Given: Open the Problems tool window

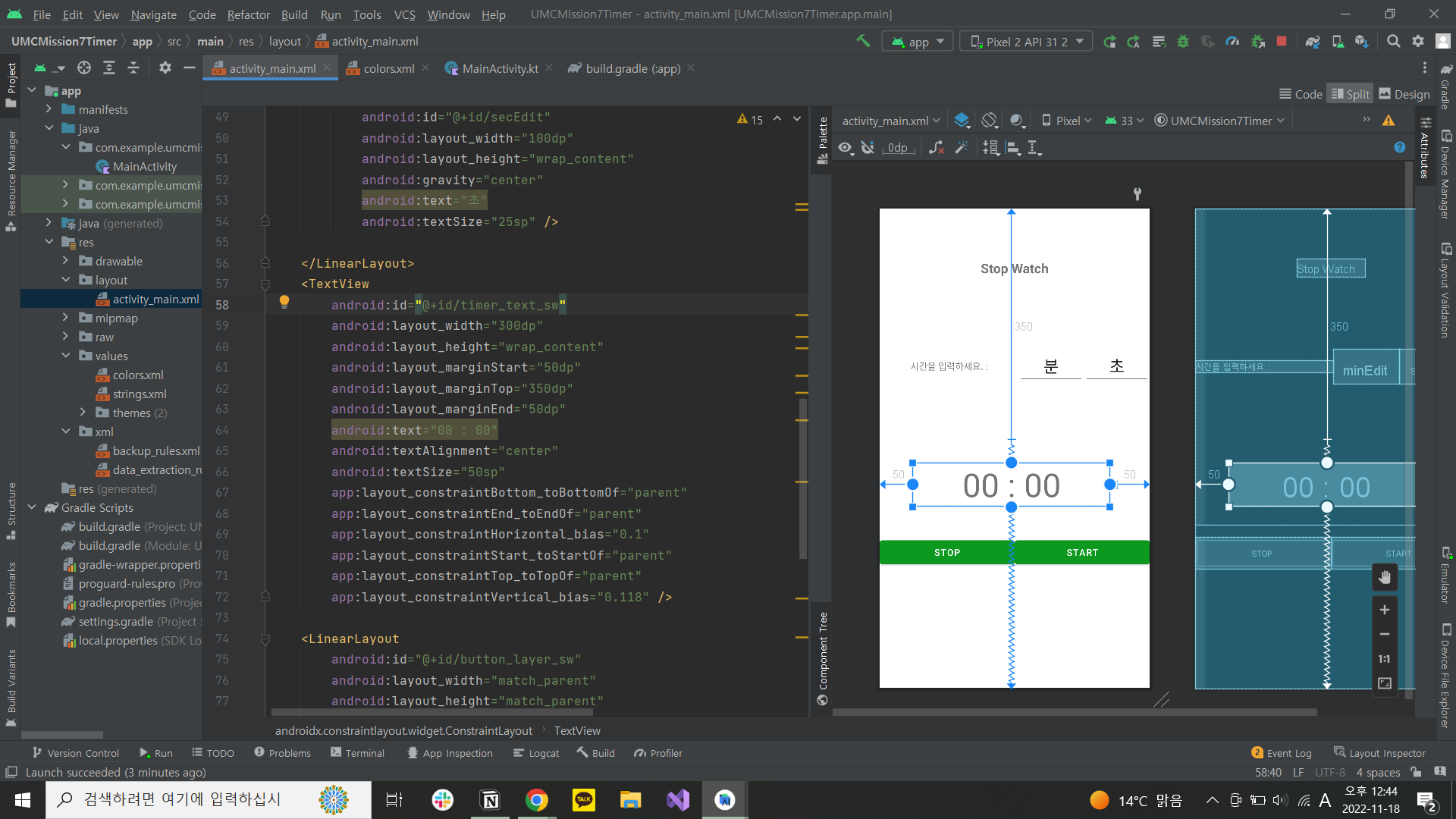Looking at the screenshot, I should pyautogui.click(x=282, y=753).
